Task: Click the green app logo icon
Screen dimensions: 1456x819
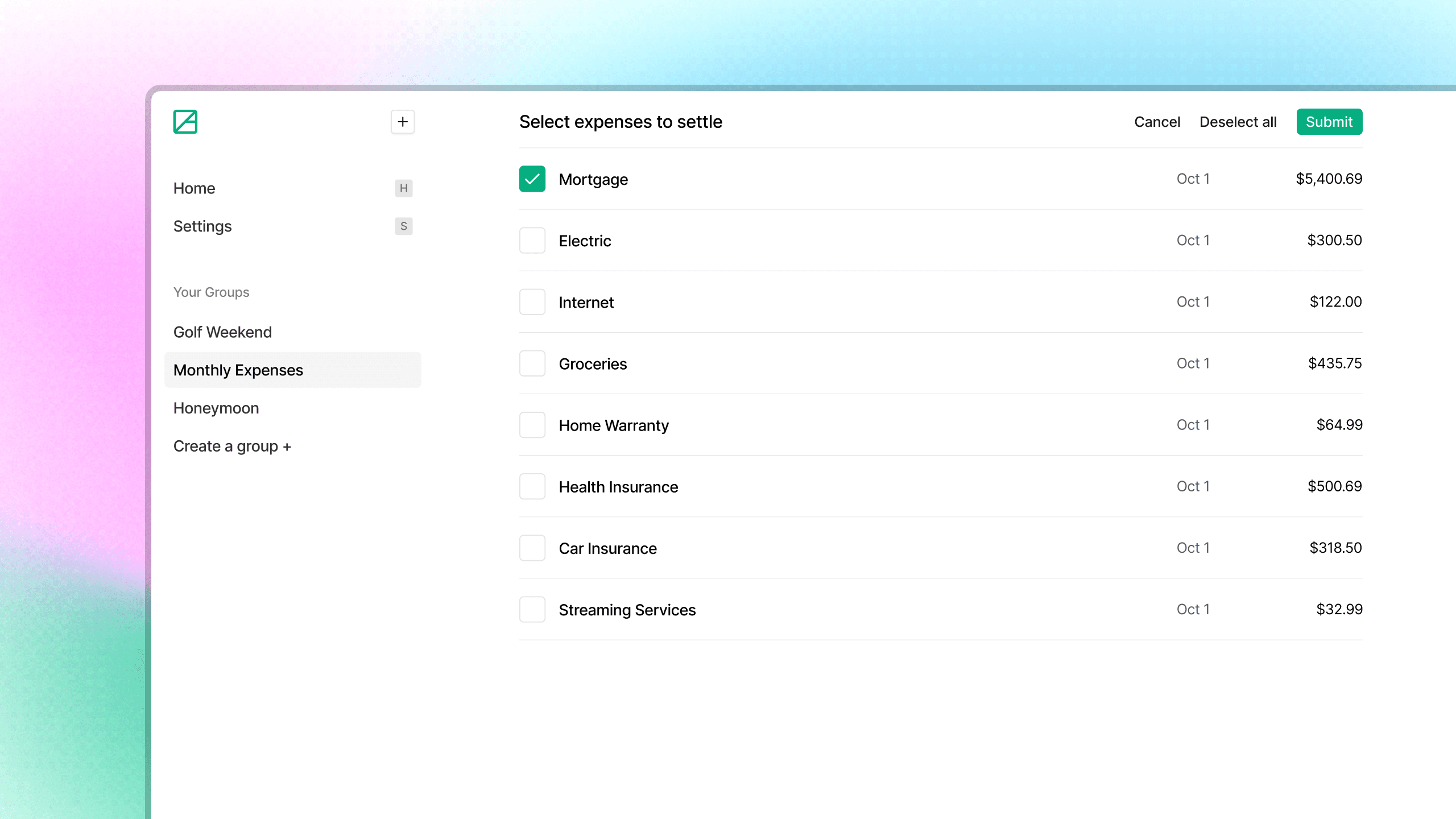Action: coord(185,122)
